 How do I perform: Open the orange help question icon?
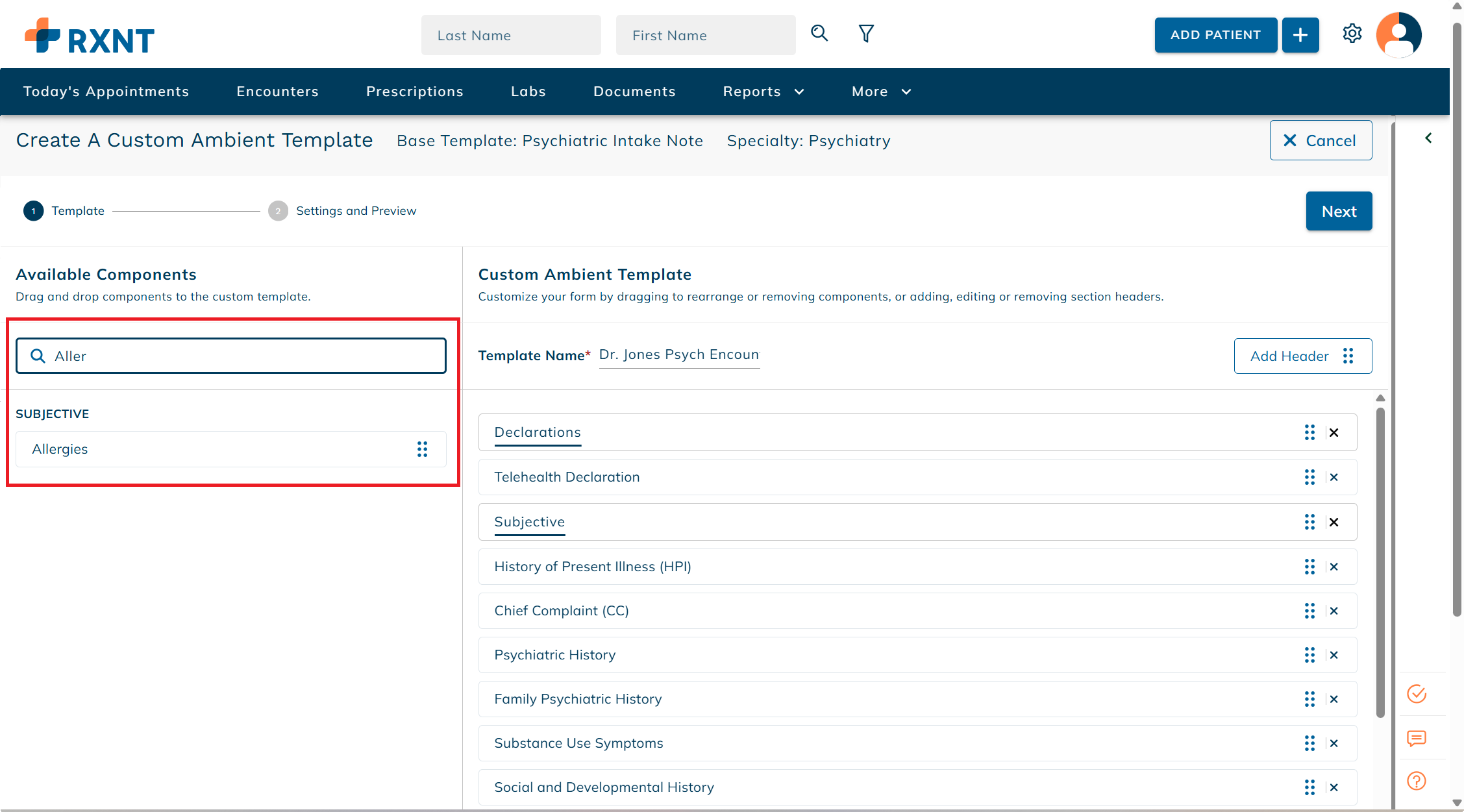point(1417,781)
